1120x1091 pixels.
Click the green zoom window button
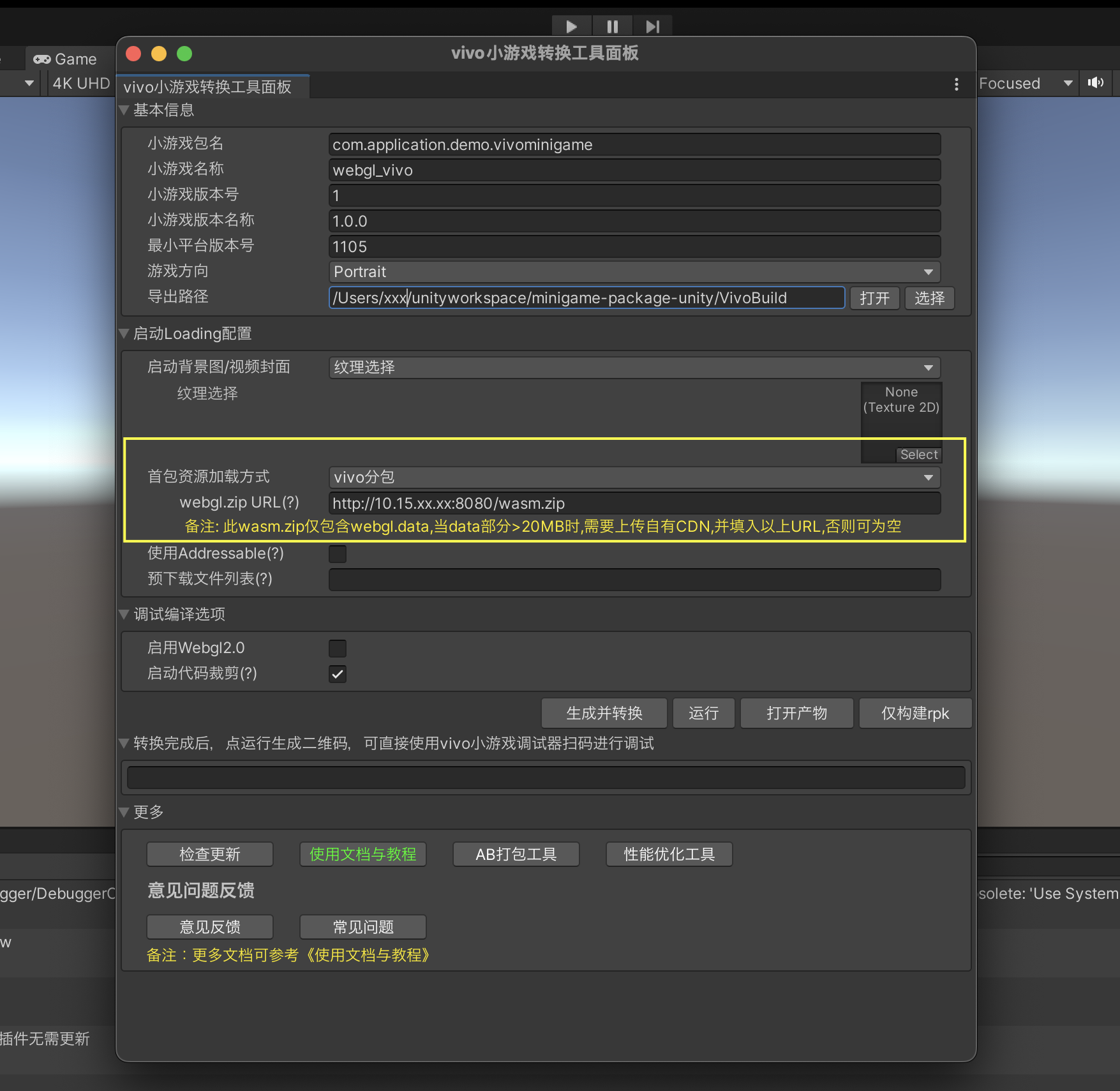pos(184,54)
